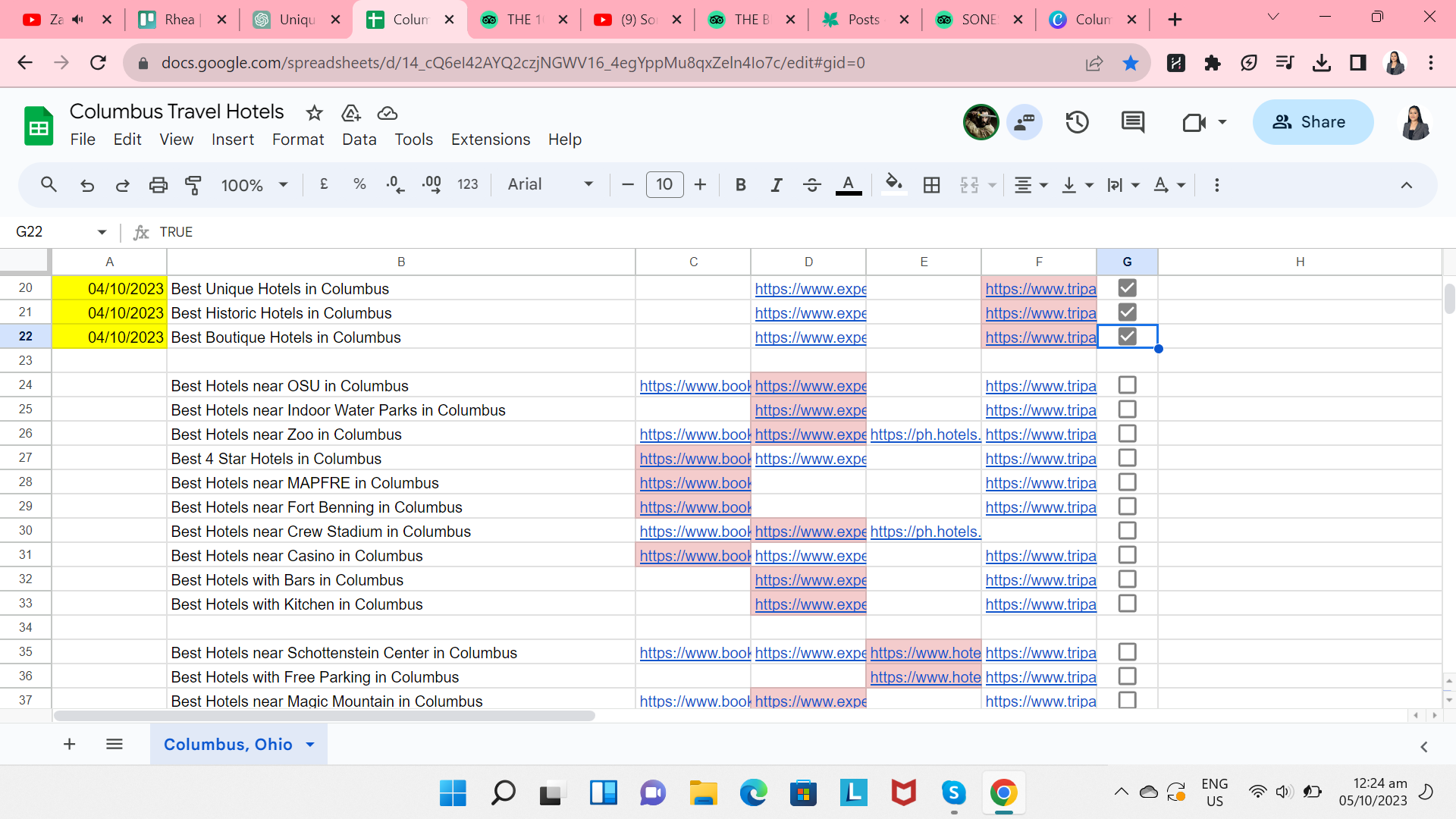
Task: Click the italic formatting icon
Action: [776, 185]
